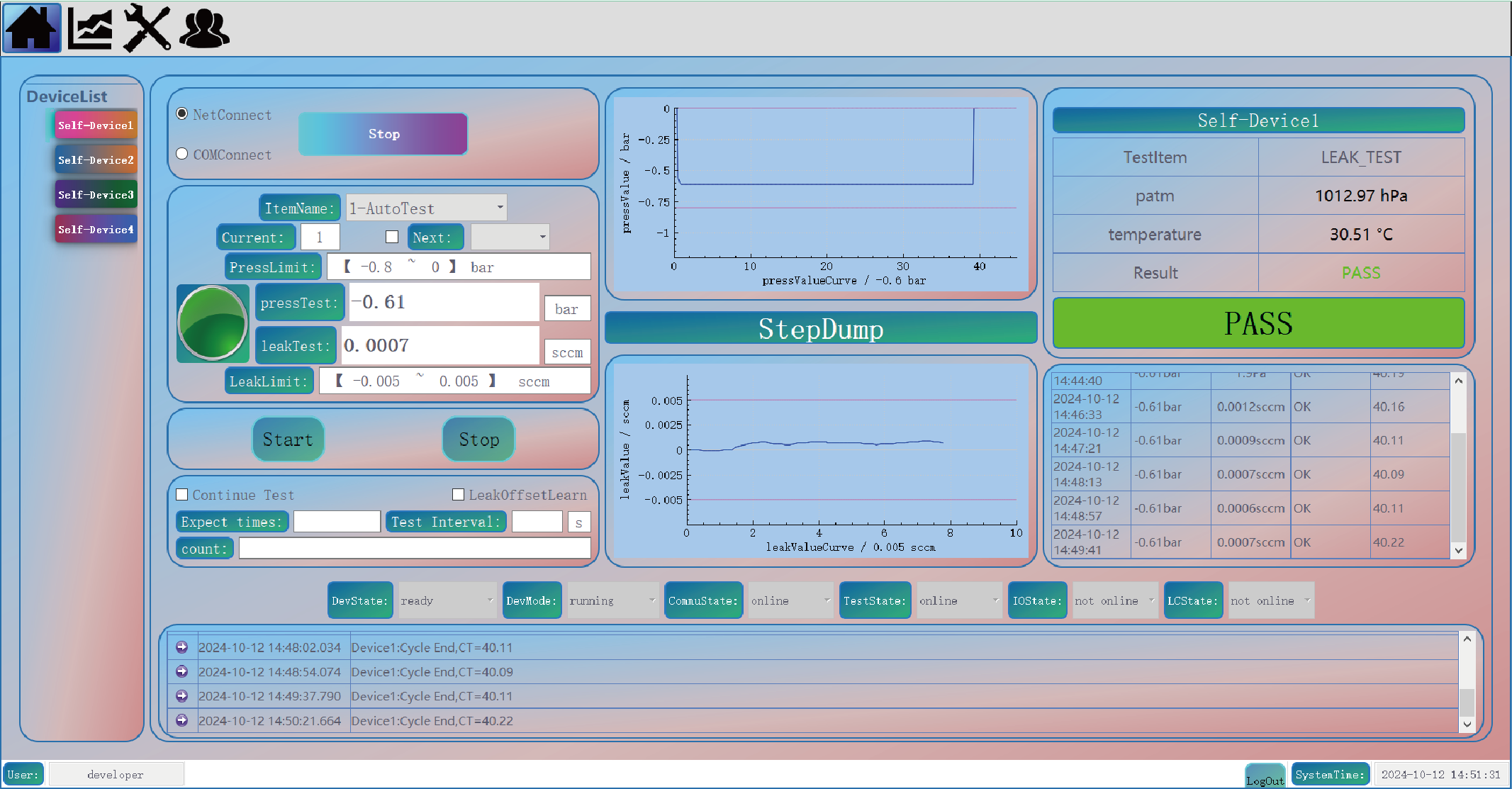Select the COMConnect radio button

pyautogui.click(x=182, y=154)
